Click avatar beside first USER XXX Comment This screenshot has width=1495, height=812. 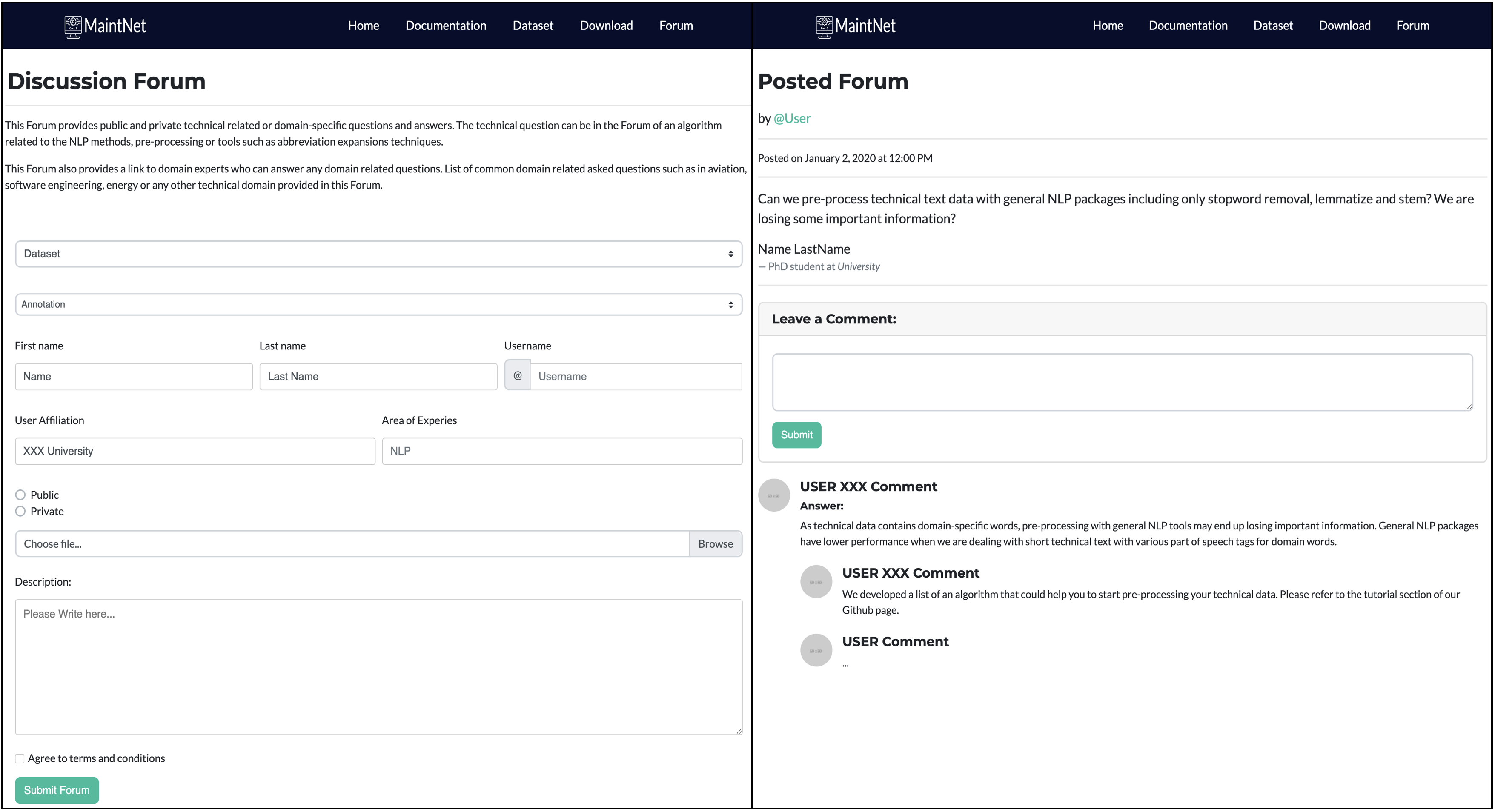773,495
